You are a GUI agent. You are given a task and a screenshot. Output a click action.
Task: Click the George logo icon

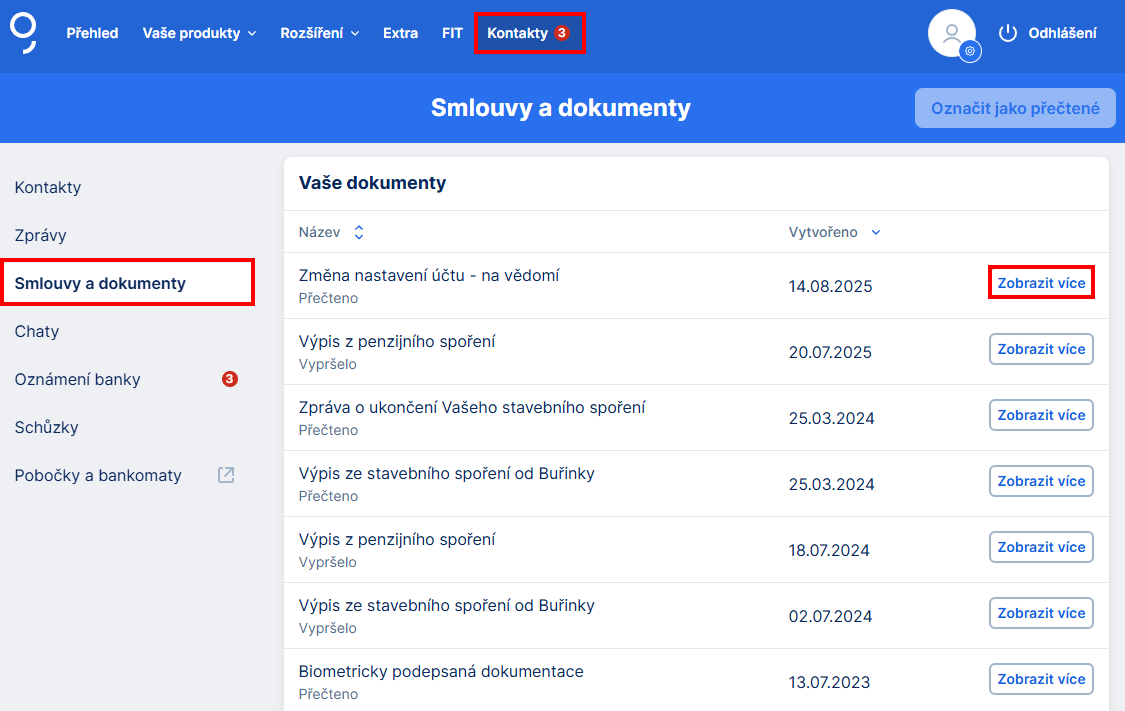click(23, 33)
